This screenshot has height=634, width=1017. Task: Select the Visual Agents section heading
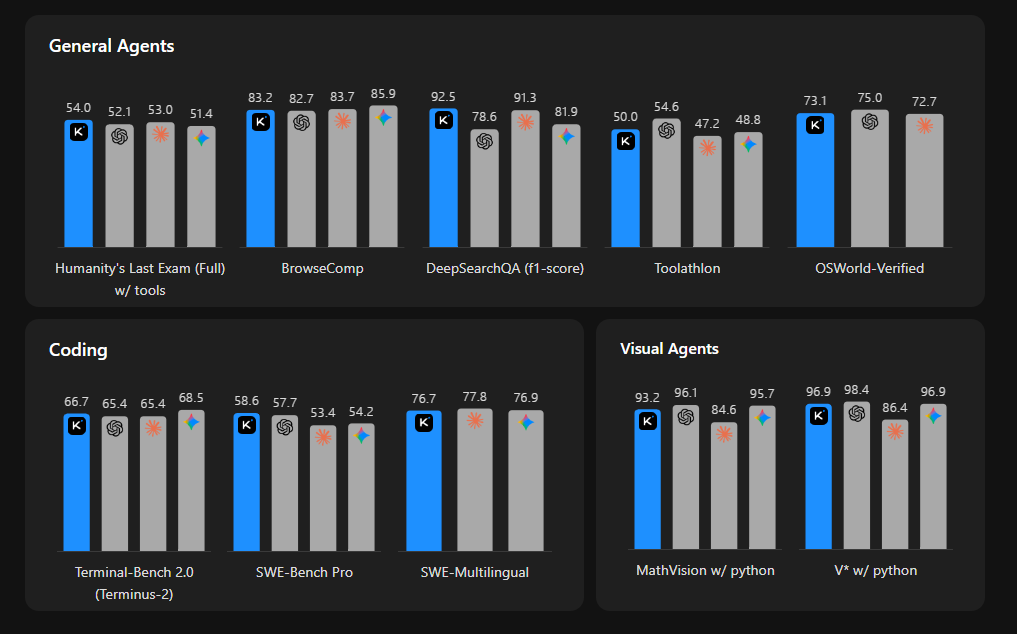pos(669,348)
